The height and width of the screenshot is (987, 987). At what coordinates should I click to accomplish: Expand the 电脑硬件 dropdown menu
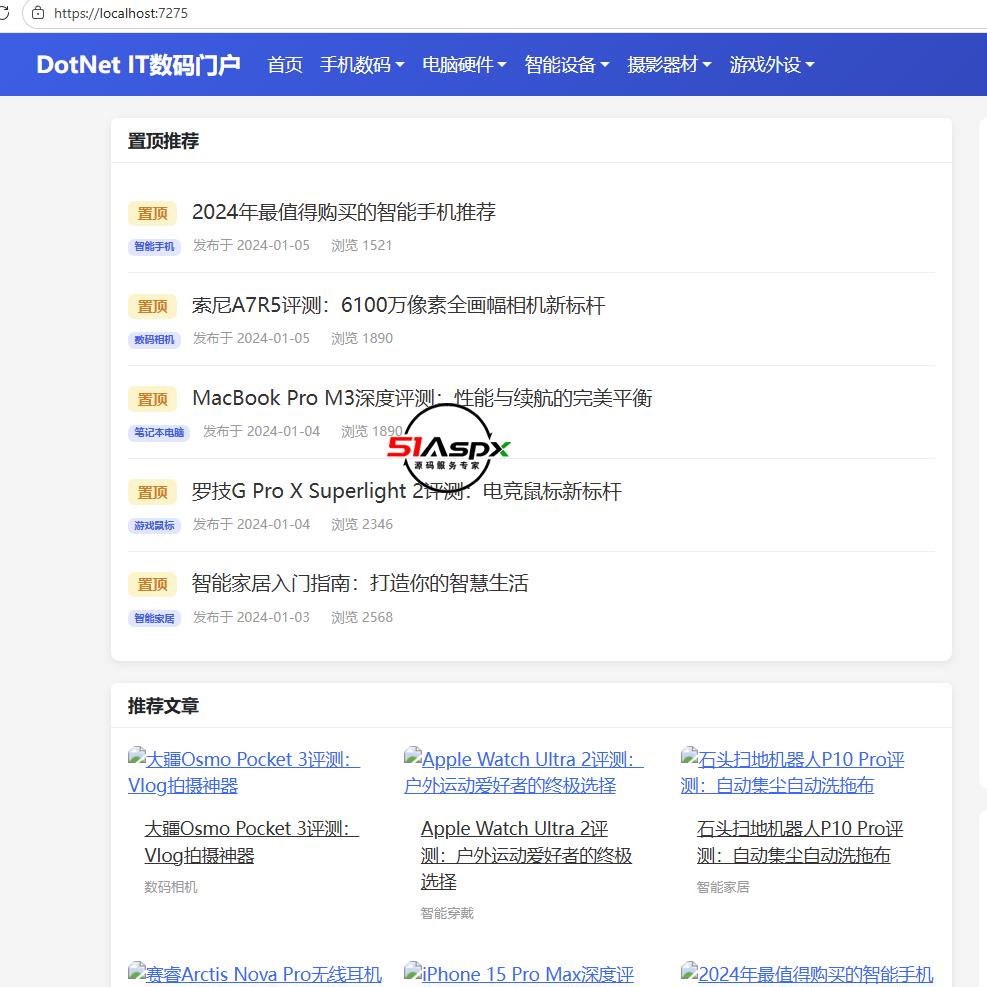click(x=464, y=65)
